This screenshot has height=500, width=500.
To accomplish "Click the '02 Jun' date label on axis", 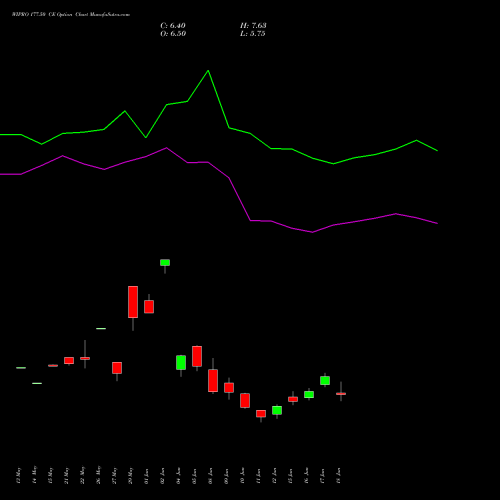I will pos(163,476).
